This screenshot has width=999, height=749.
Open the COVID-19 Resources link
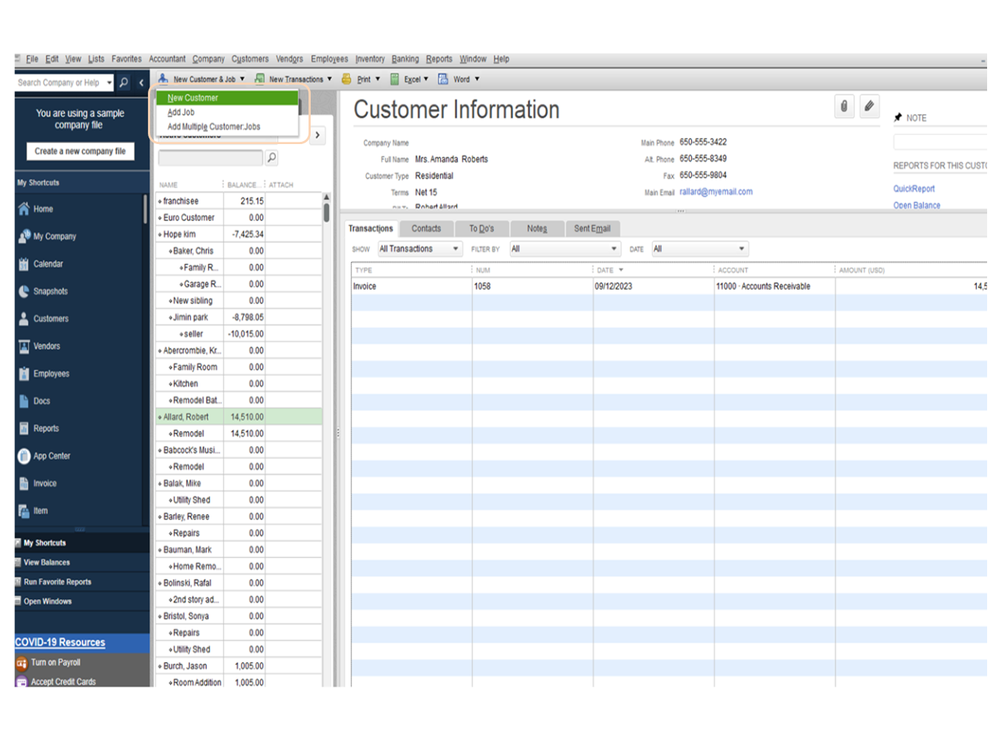click(60, 642)
